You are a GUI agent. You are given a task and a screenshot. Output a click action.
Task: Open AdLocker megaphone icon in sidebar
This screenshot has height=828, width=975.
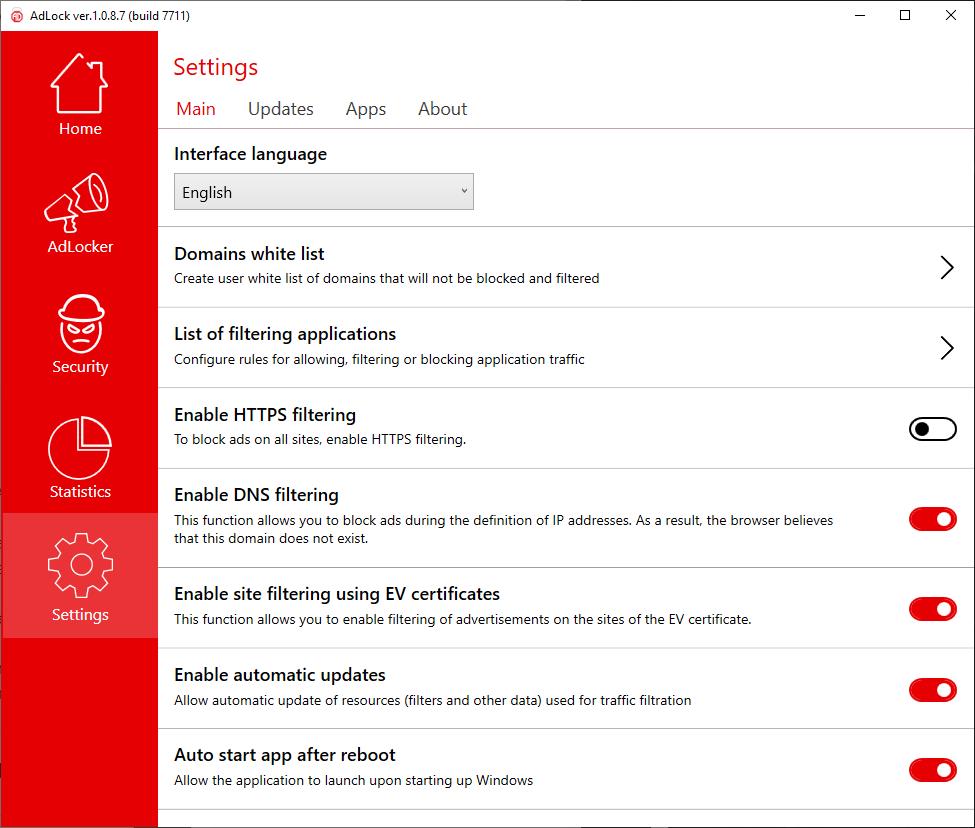[x=80, y=203]
